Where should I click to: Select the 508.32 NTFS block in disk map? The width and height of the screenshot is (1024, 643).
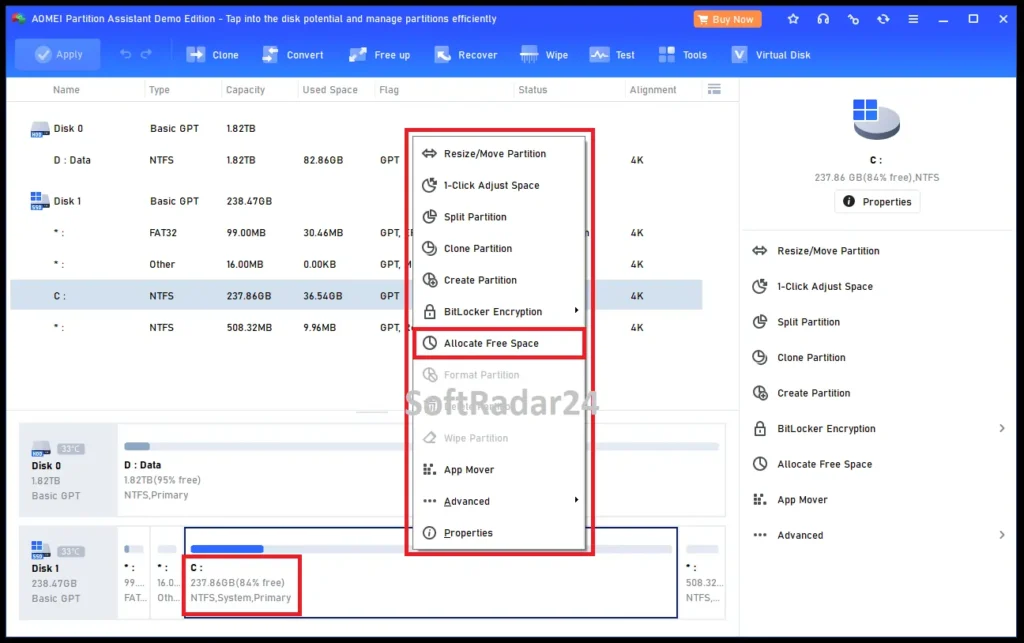click(703, 572)
